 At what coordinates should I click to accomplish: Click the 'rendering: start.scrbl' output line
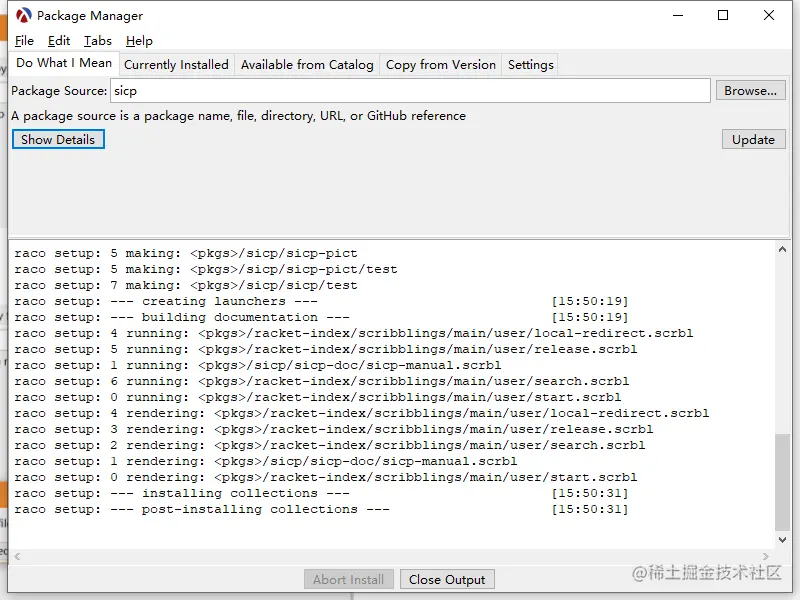click(x=326, y=477)
